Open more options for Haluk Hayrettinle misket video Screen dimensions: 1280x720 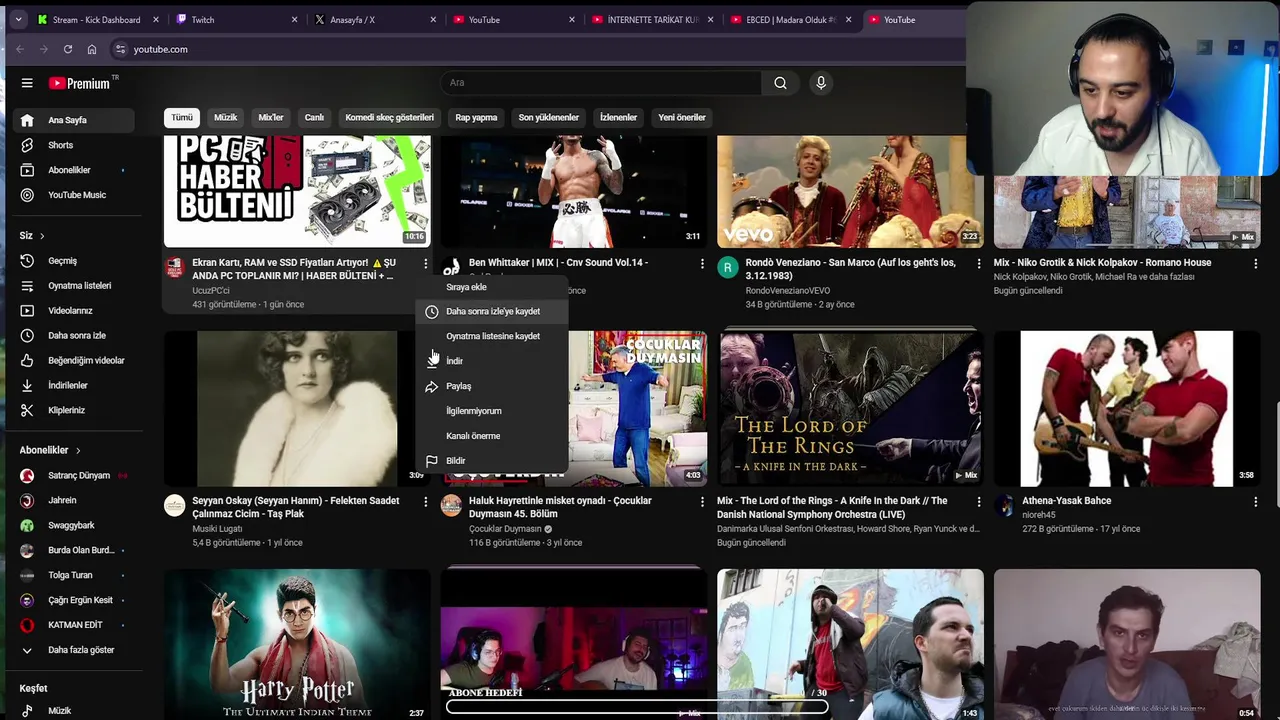702,502
